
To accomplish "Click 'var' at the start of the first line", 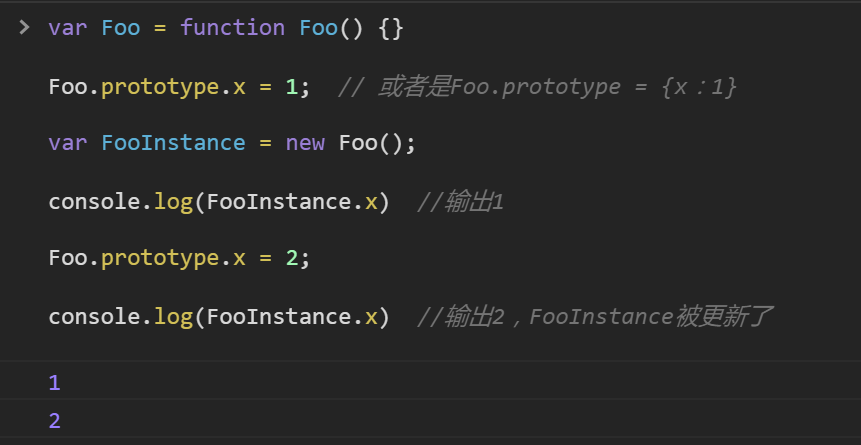I will pos(68,28).
